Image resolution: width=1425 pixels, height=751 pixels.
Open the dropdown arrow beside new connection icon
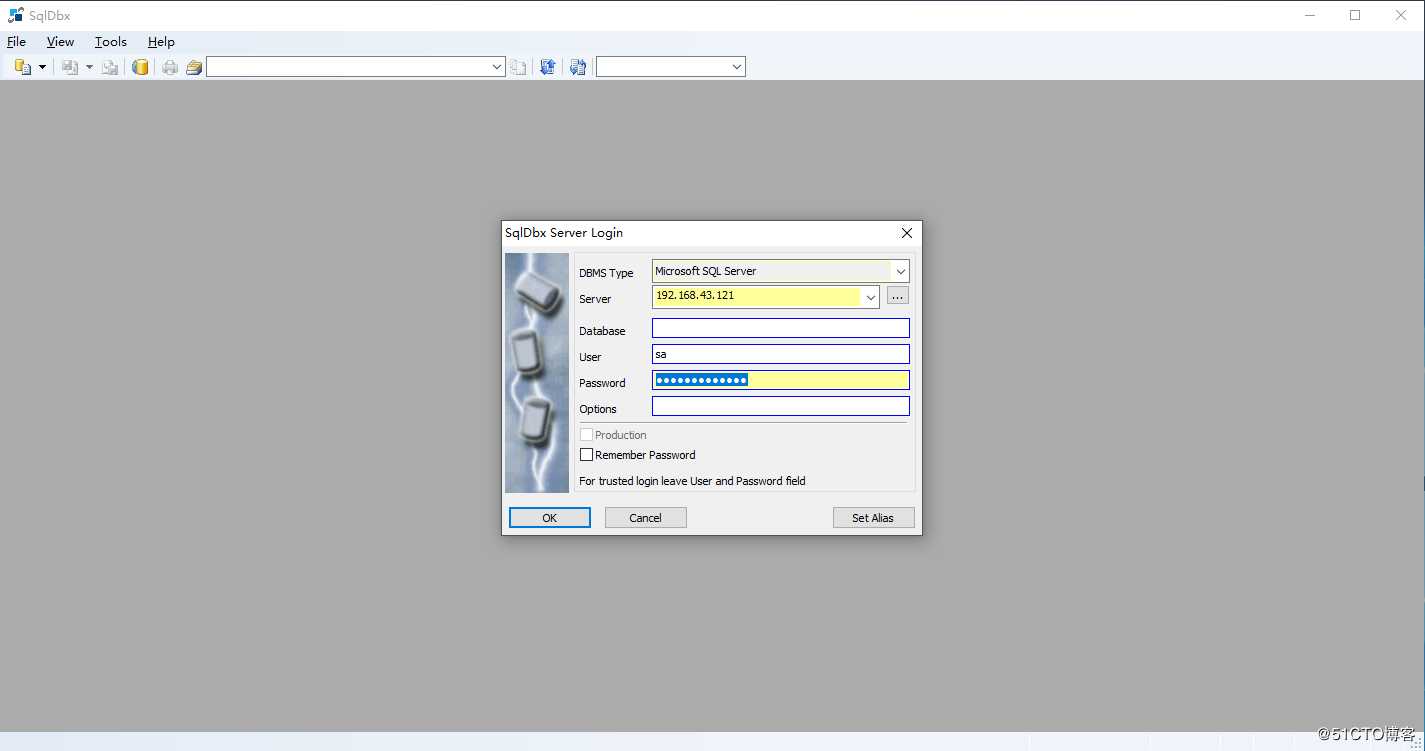[x=42, y=67]
